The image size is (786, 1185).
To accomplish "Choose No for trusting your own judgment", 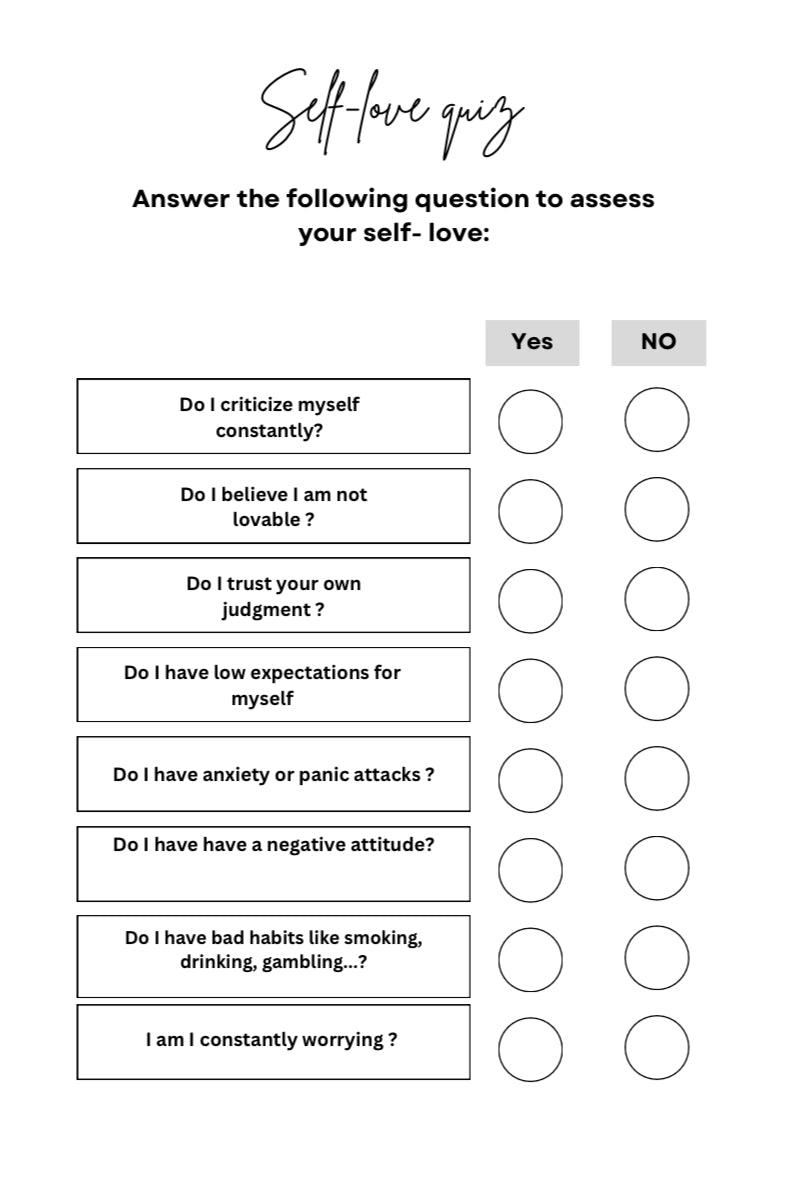I will pyautogui.click(x=657, y=599).
